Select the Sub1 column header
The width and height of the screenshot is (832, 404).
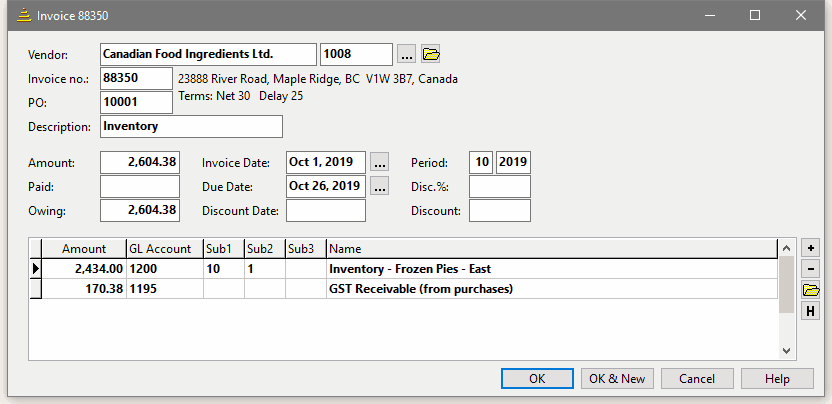pos(223,248)
